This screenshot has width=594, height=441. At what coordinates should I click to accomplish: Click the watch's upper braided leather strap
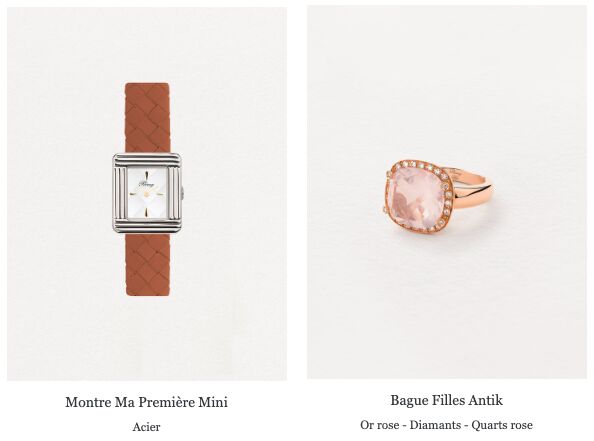tap(147, 118)
